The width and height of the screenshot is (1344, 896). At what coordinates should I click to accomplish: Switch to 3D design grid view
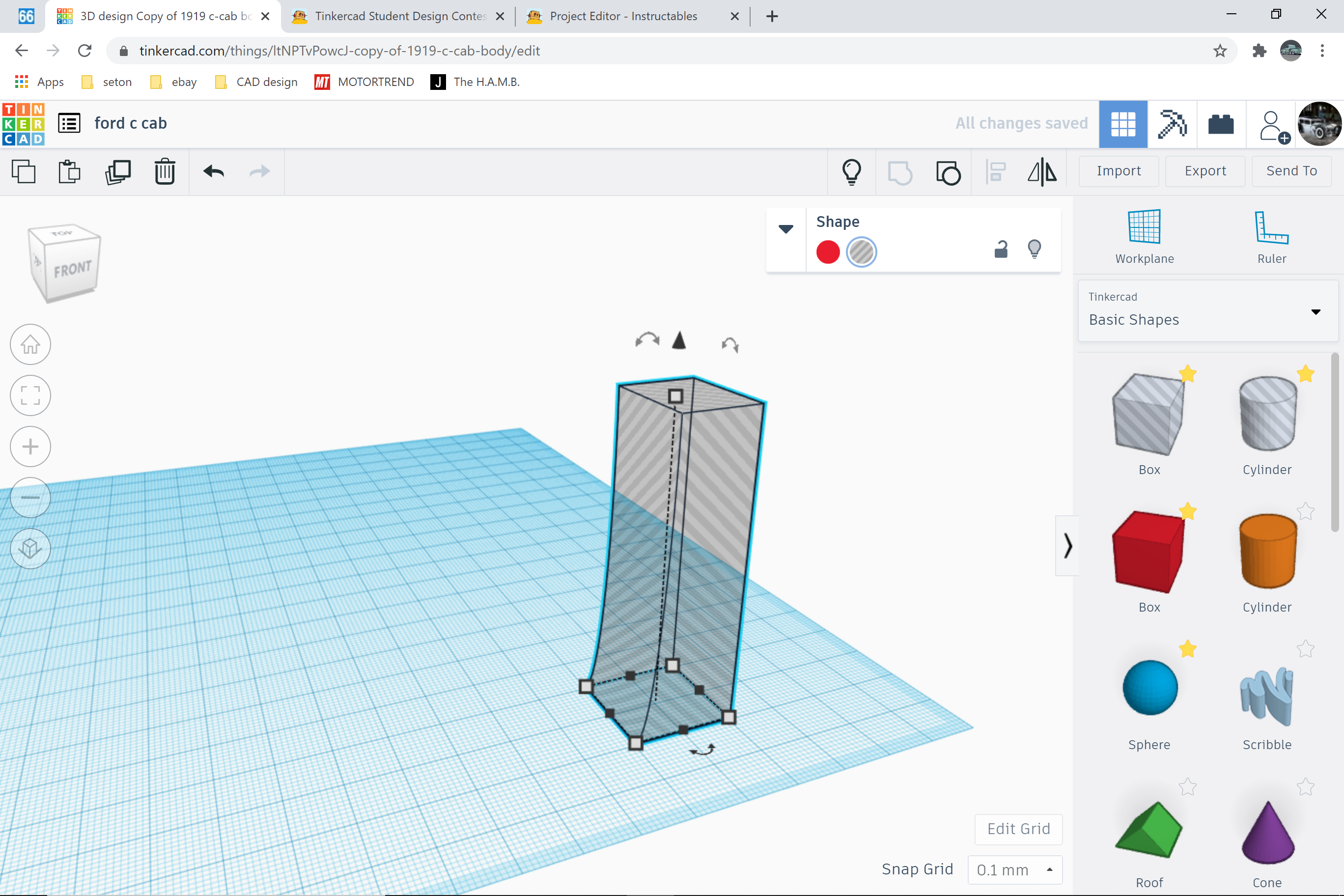click(x=1123, y=124)
